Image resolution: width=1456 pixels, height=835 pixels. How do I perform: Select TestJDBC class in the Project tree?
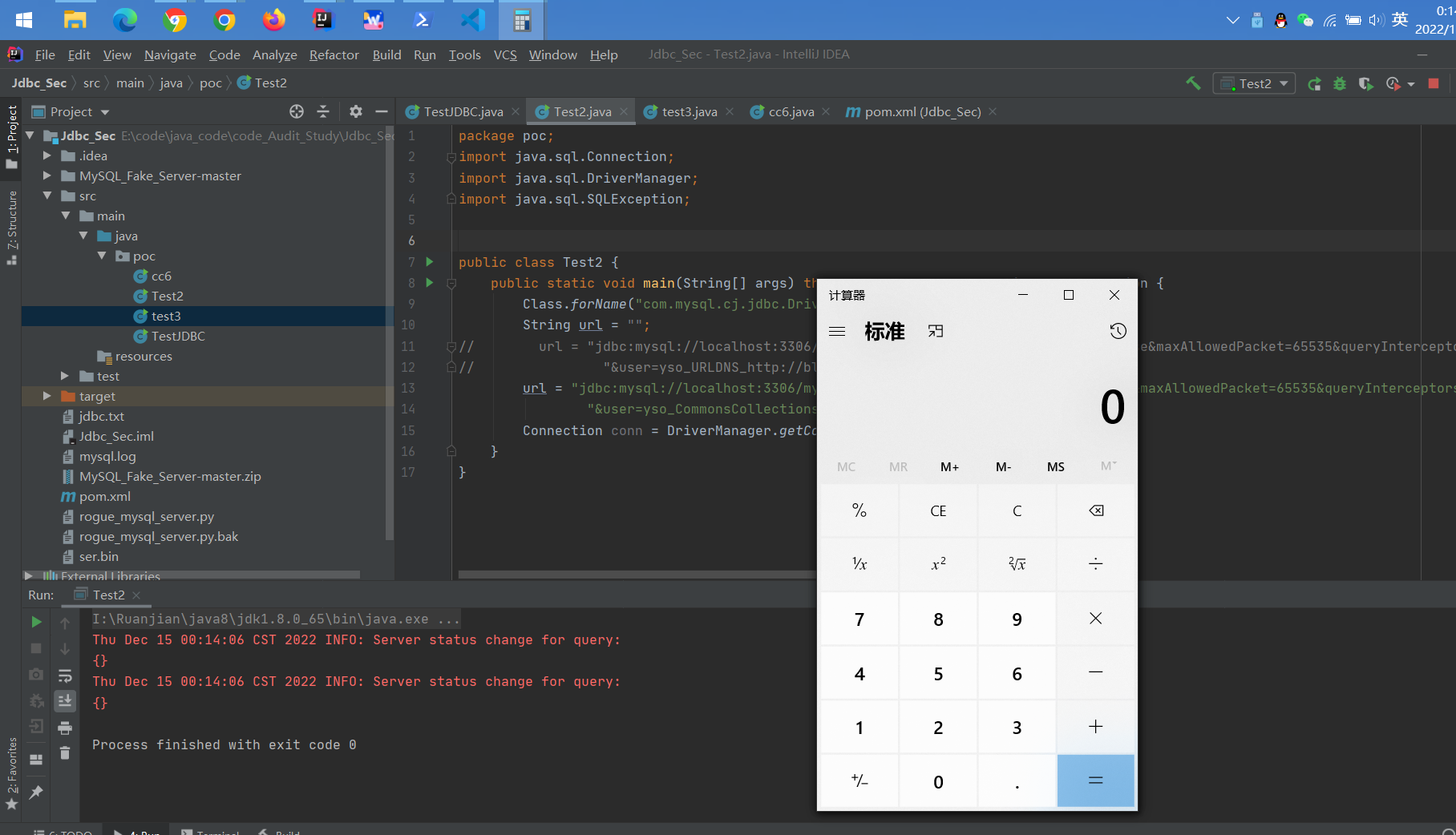coord(178,336)
